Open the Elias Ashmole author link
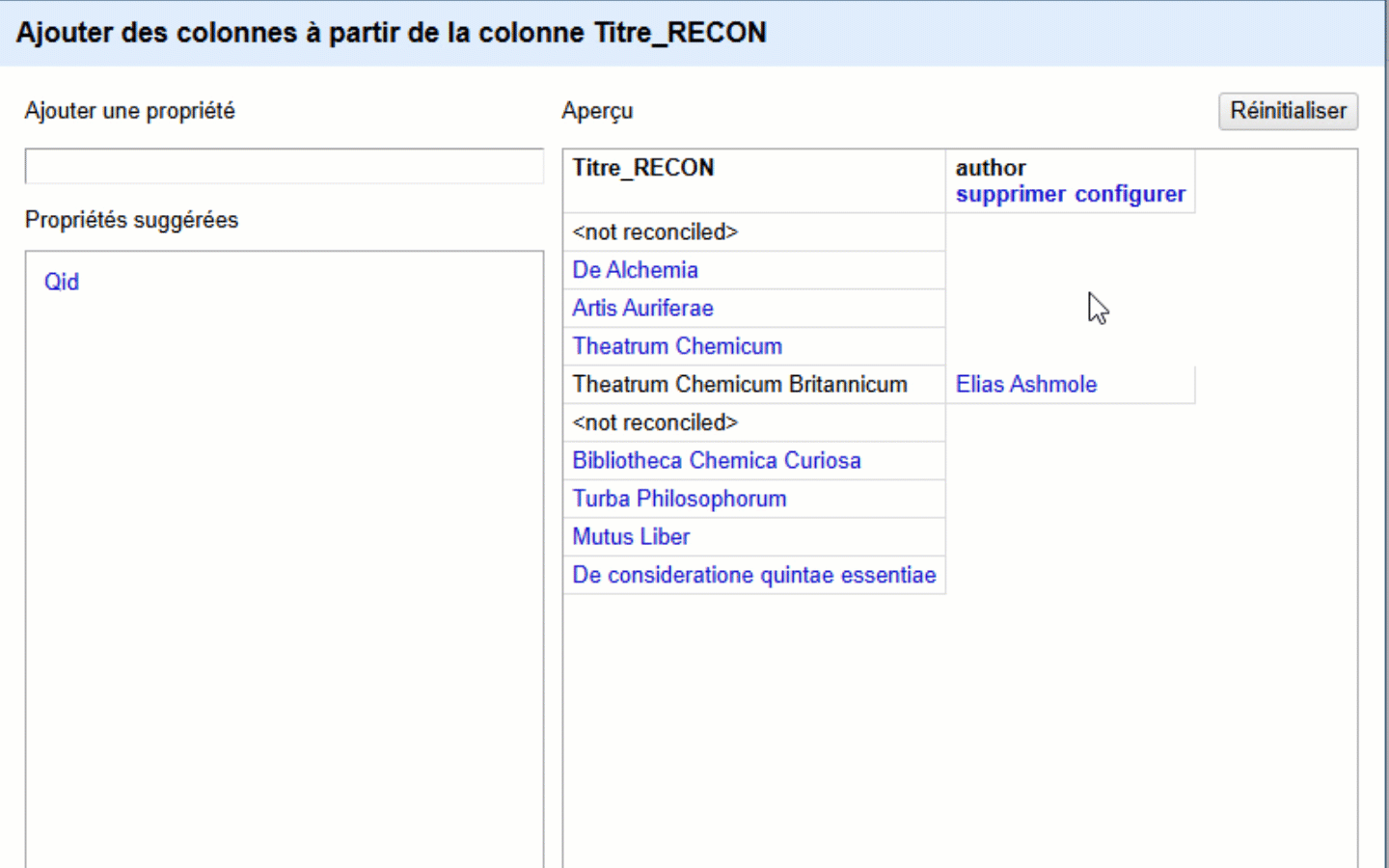 [x=1025, y=384]
